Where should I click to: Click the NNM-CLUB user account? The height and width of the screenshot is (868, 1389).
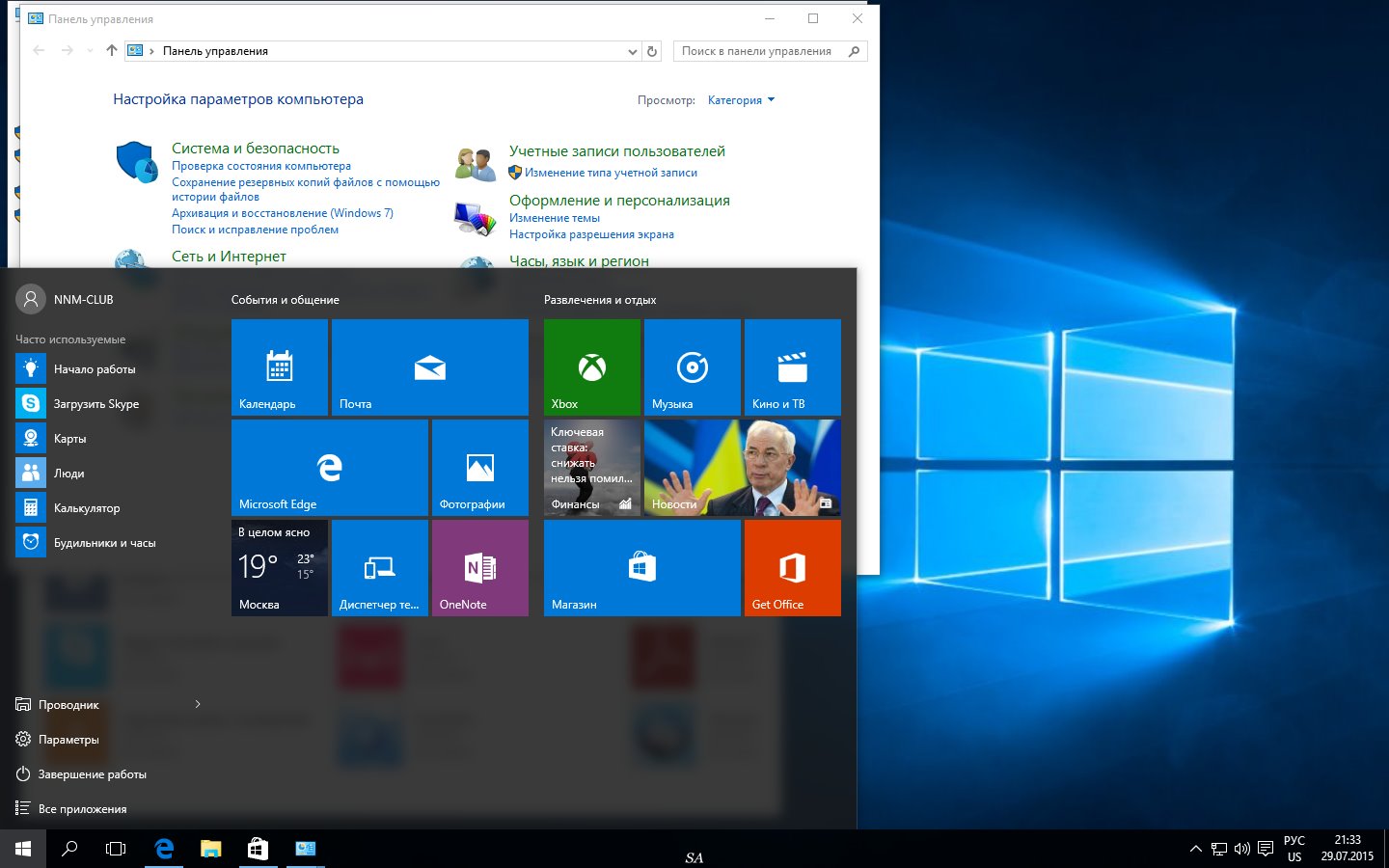[66, 300]
